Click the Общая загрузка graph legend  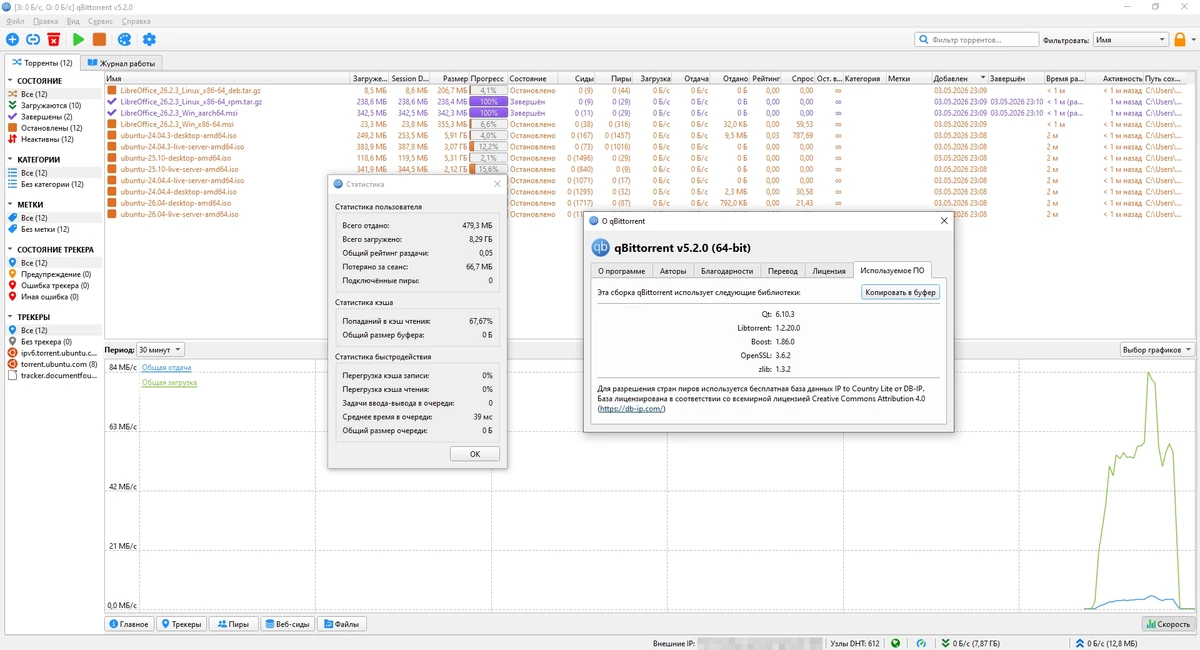(x=169, y=383)
